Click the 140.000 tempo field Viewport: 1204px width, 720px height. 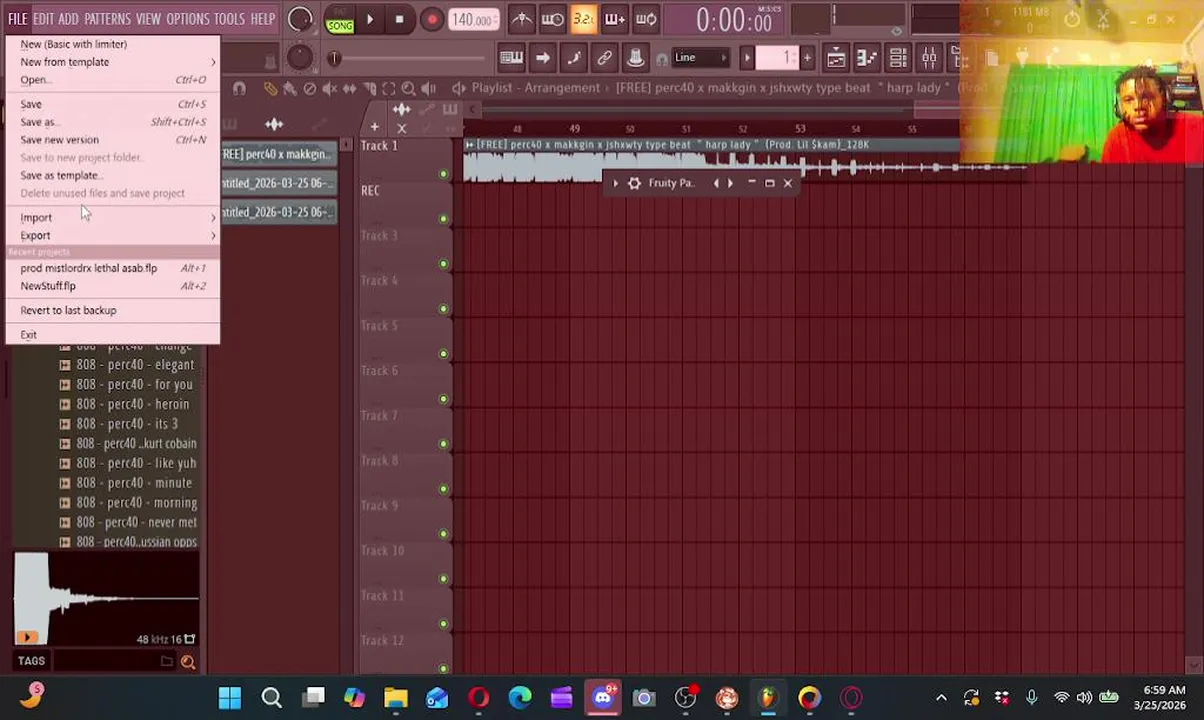(x=472, y=20)
